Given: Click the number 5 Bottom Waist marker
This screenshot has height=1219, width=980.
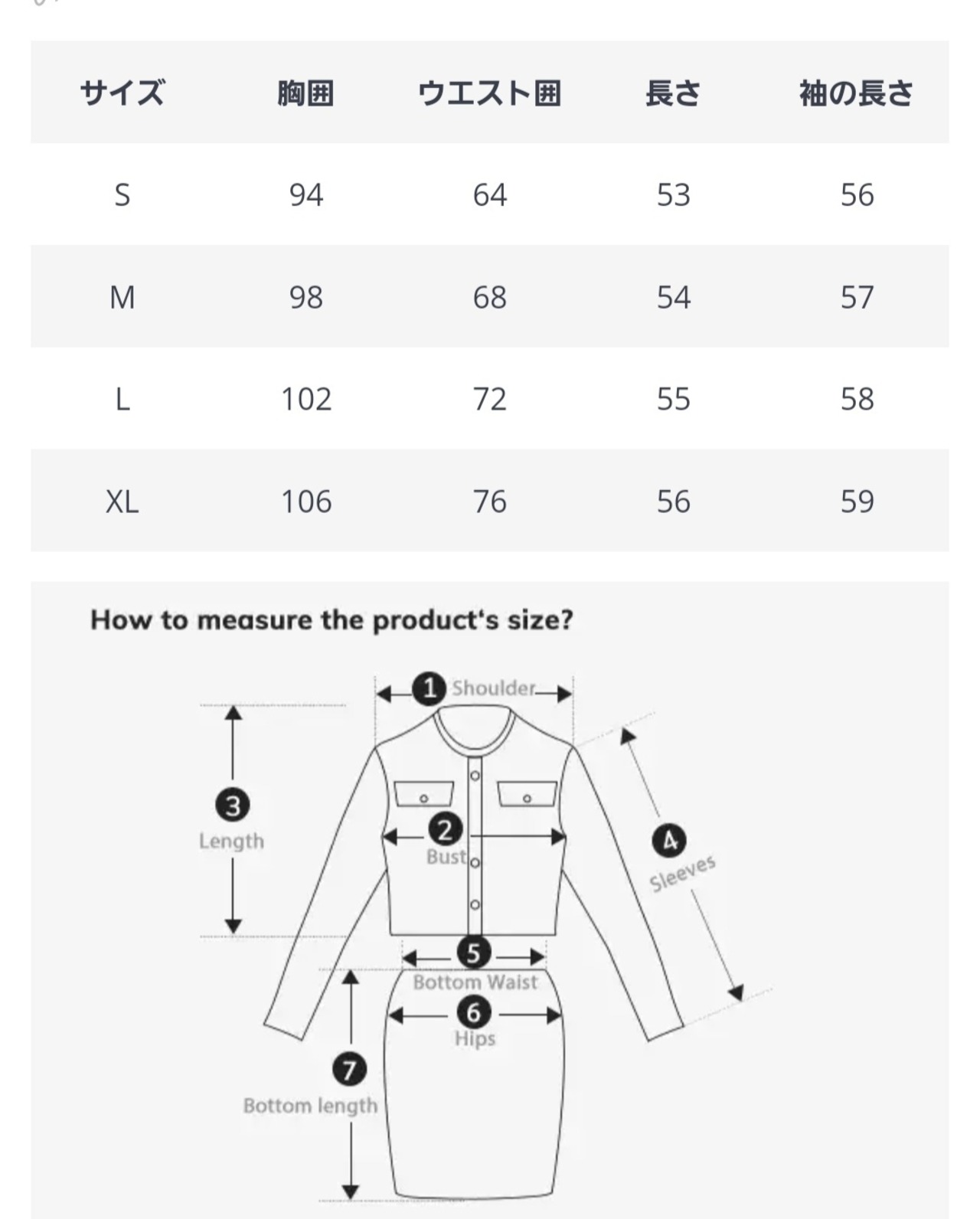Looking at the screenshot, I should pos(473,953).
